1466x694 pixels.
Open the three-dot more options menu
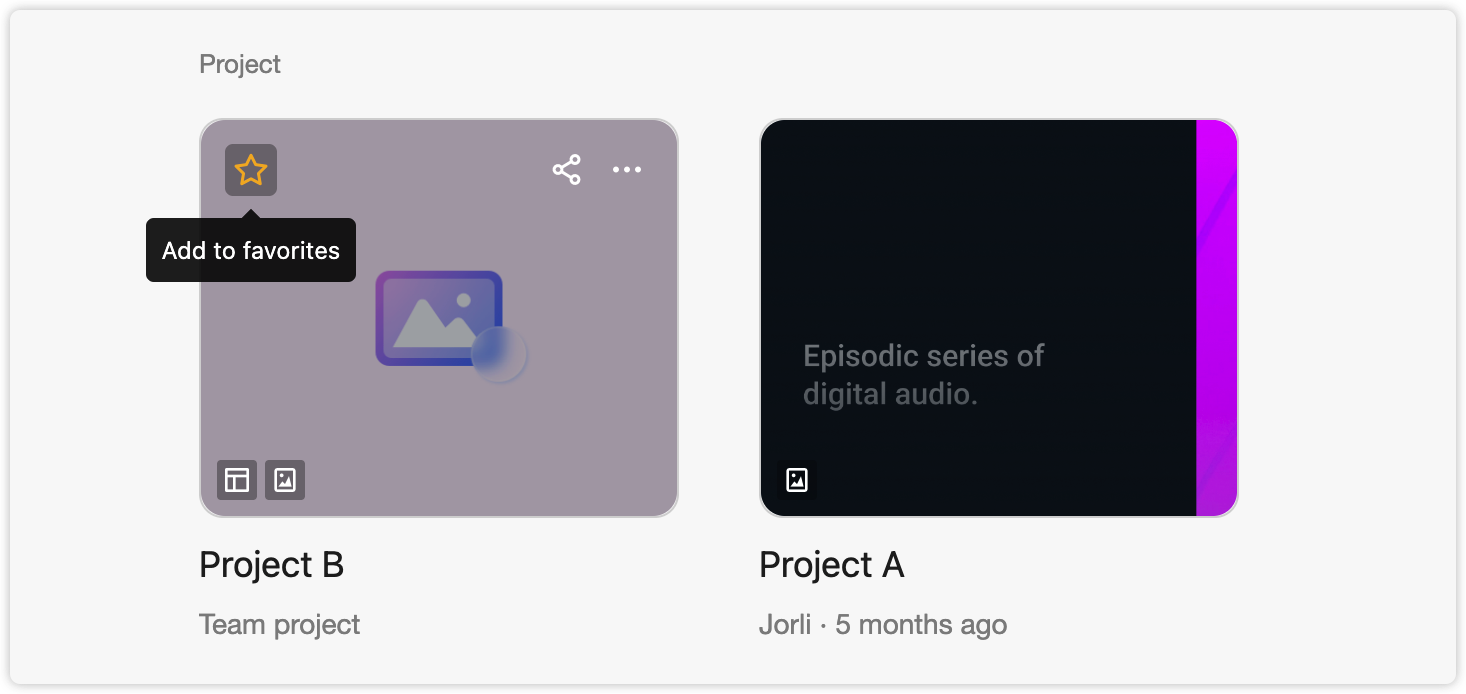pos(627,170)
